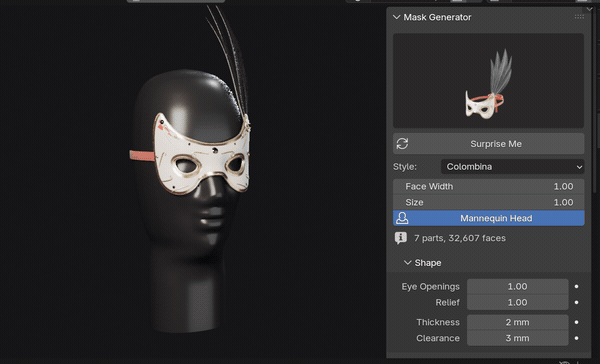Click the '7 parts, 32,607 faces' text
This screenshot has width=600, height=364.
pos(460,238)
